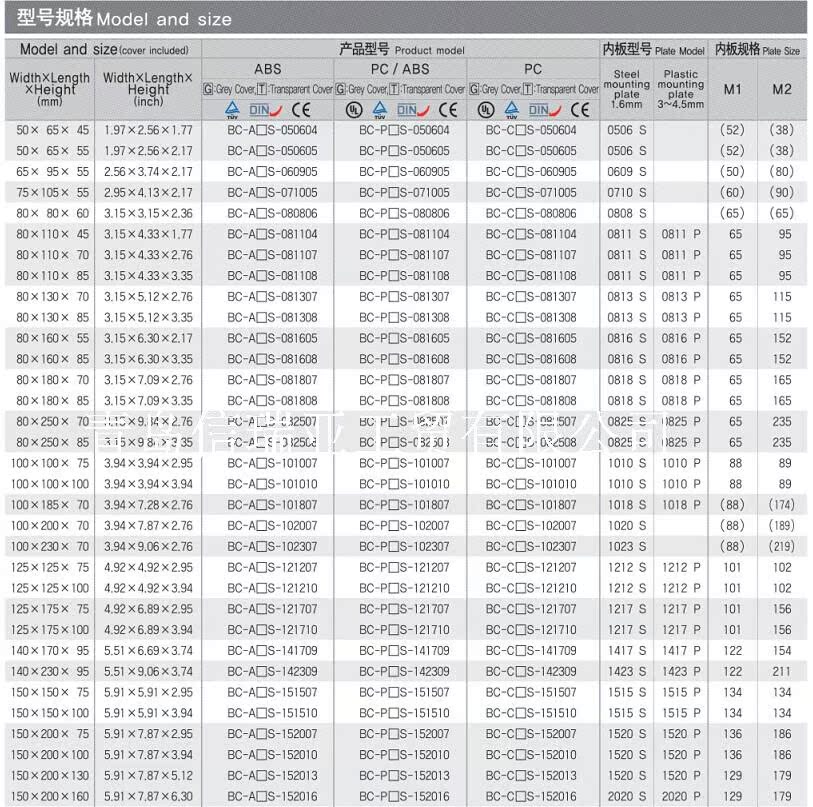This screenshot has width=813, height=807.
Task: Click the 产品型号 Product model header
Action: click(x=402, y=50)
